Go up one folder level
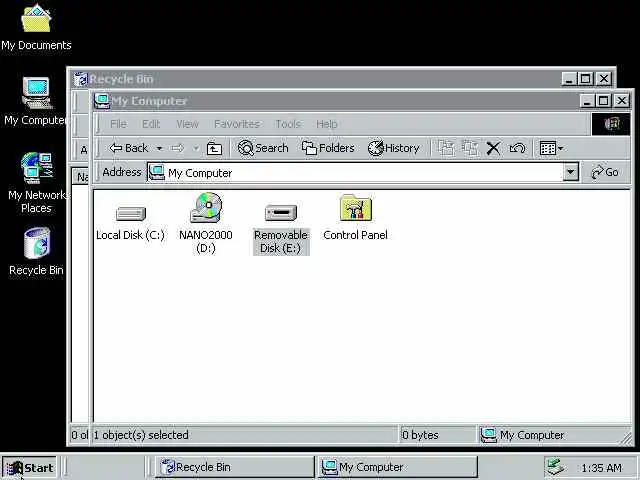 coord(214,149)
